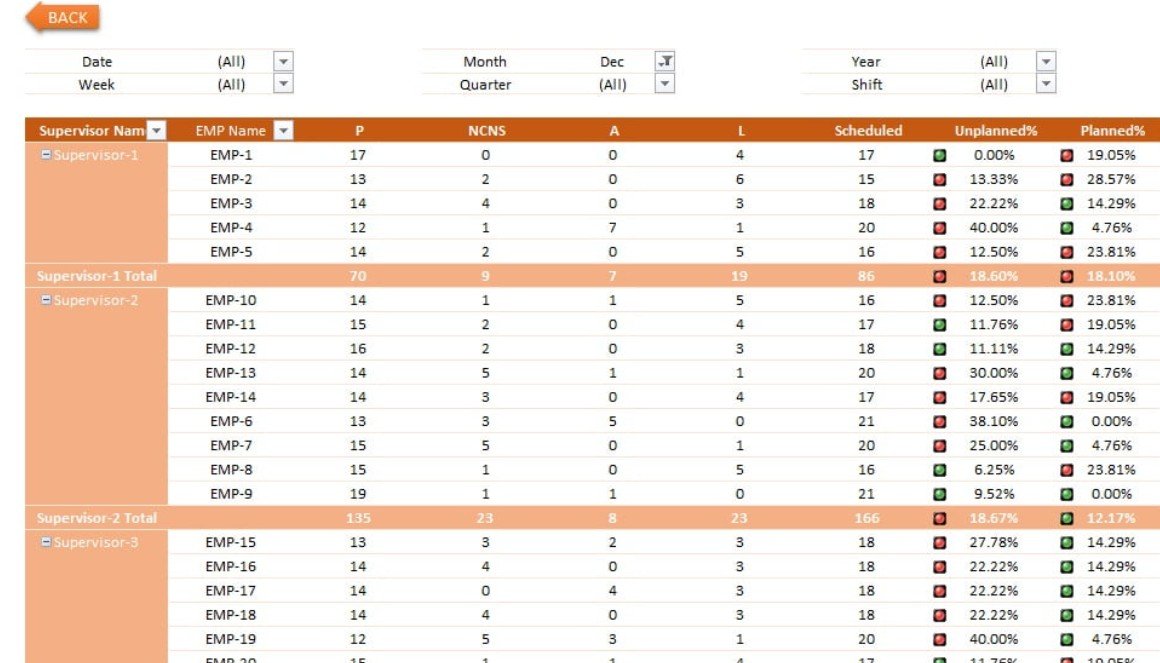Click EMP-1's green Unplanned% status icon

[940, 155]
